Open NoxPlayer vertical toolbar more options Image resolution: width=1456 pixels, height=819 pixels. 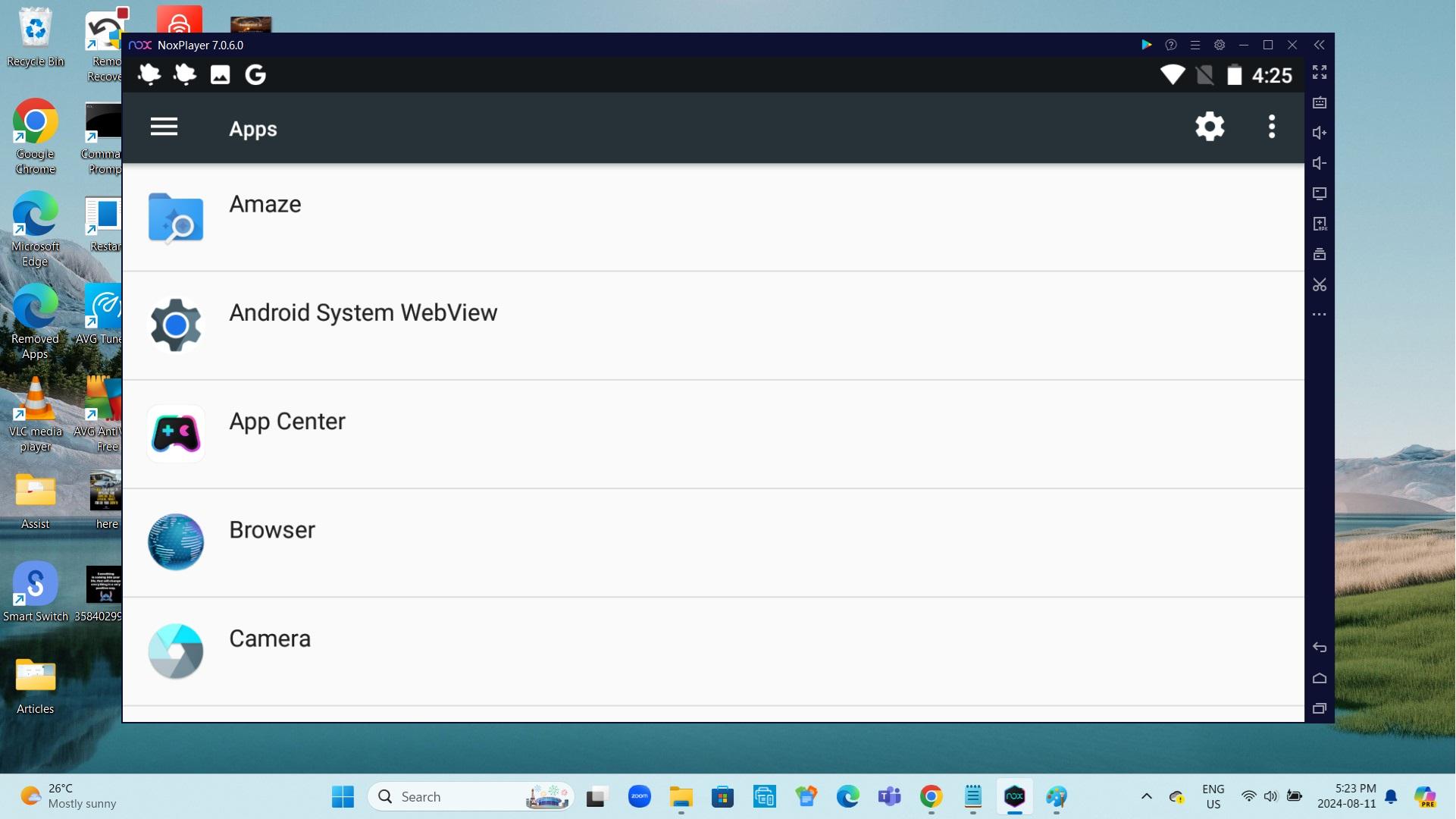[1318, 315]
